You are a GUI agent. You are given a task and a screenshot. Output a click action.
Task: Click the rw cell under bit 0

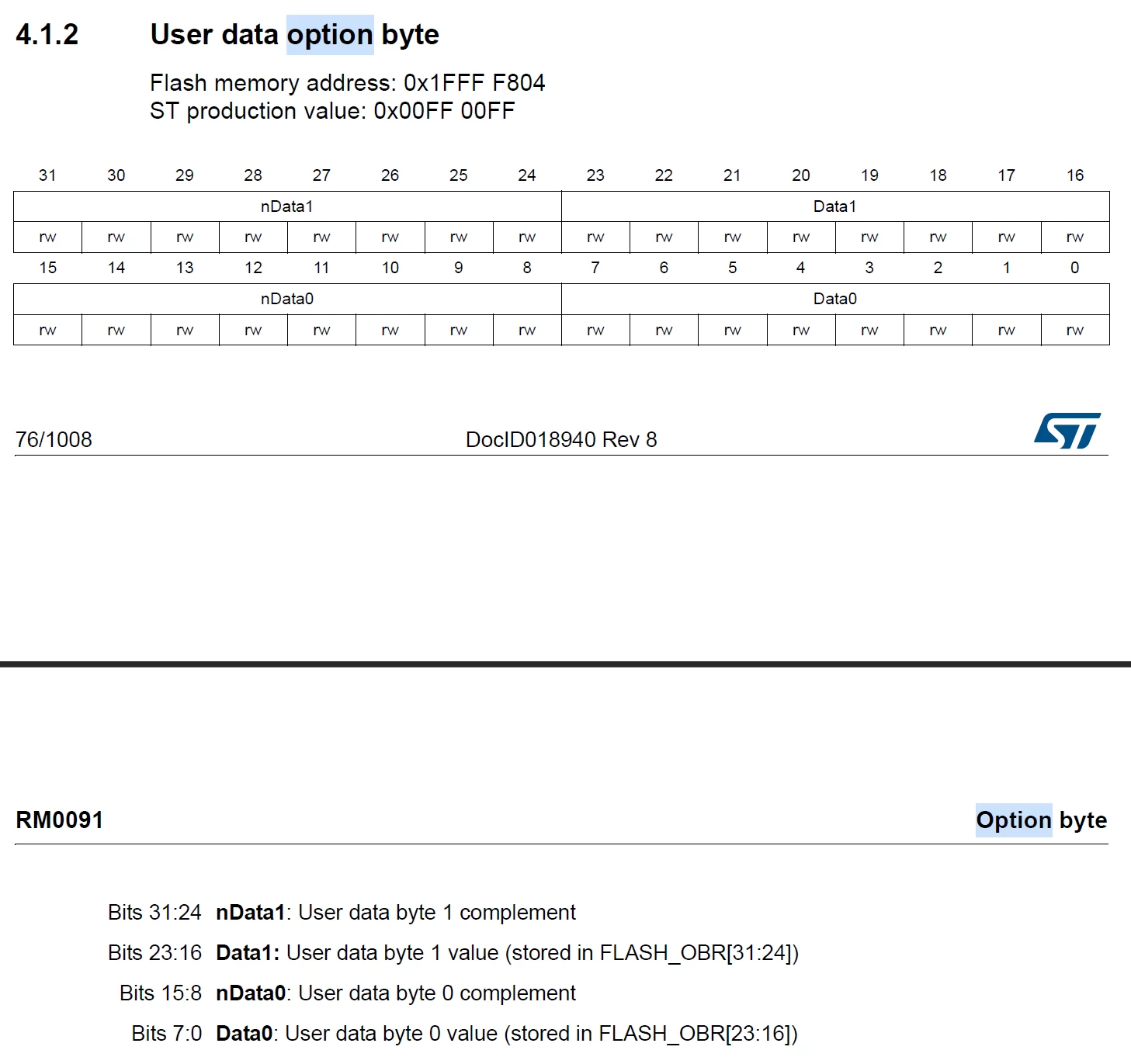(1075, 330)
